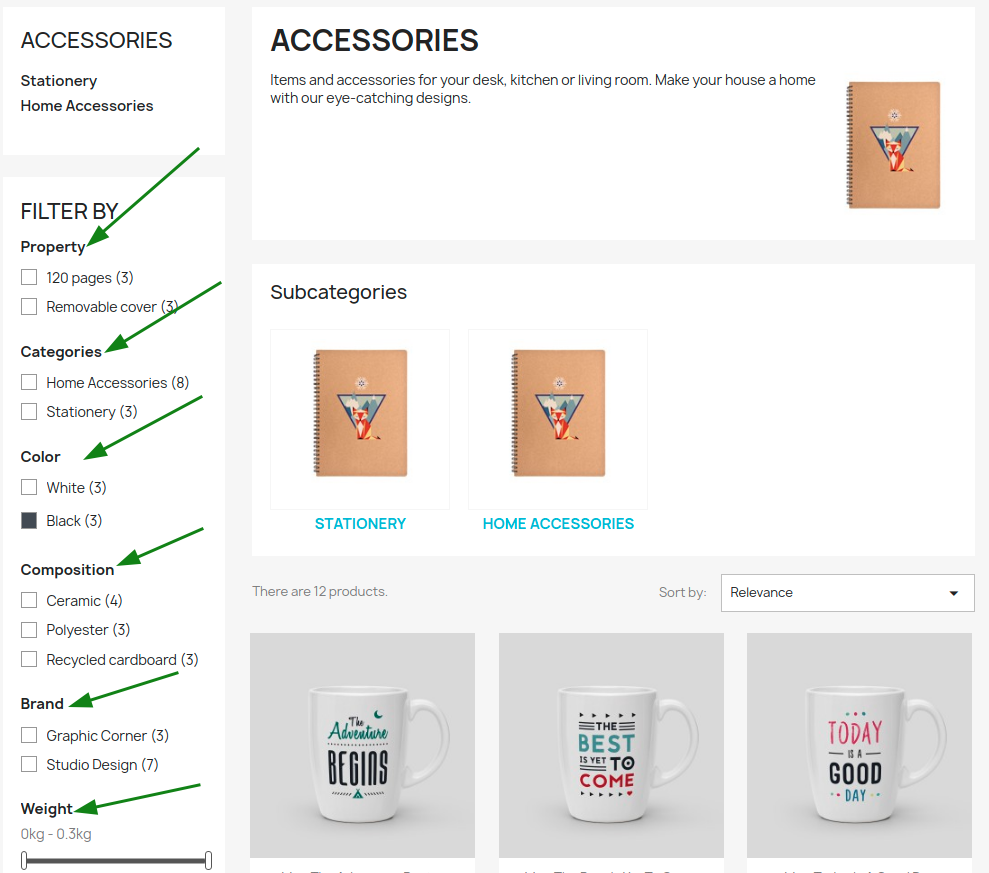Screen dimensions: 989x873
Task: Check the Ceramic composition filter
Action: click(29, 600)
